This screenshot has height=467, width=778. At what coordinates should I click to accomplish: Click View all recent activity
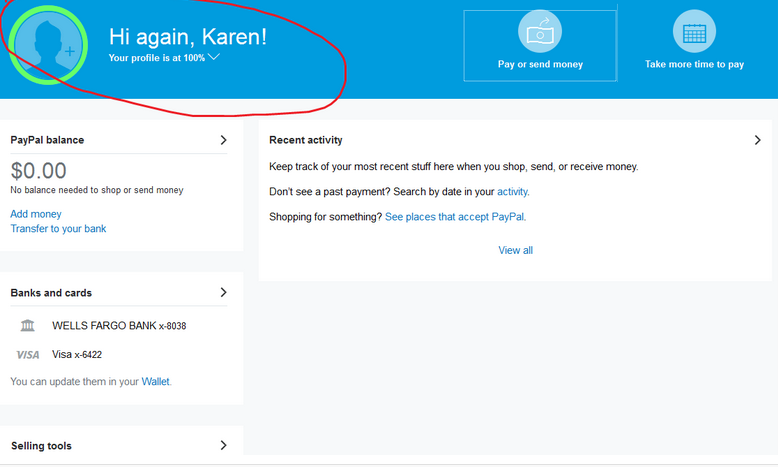[x=515, y=250]
